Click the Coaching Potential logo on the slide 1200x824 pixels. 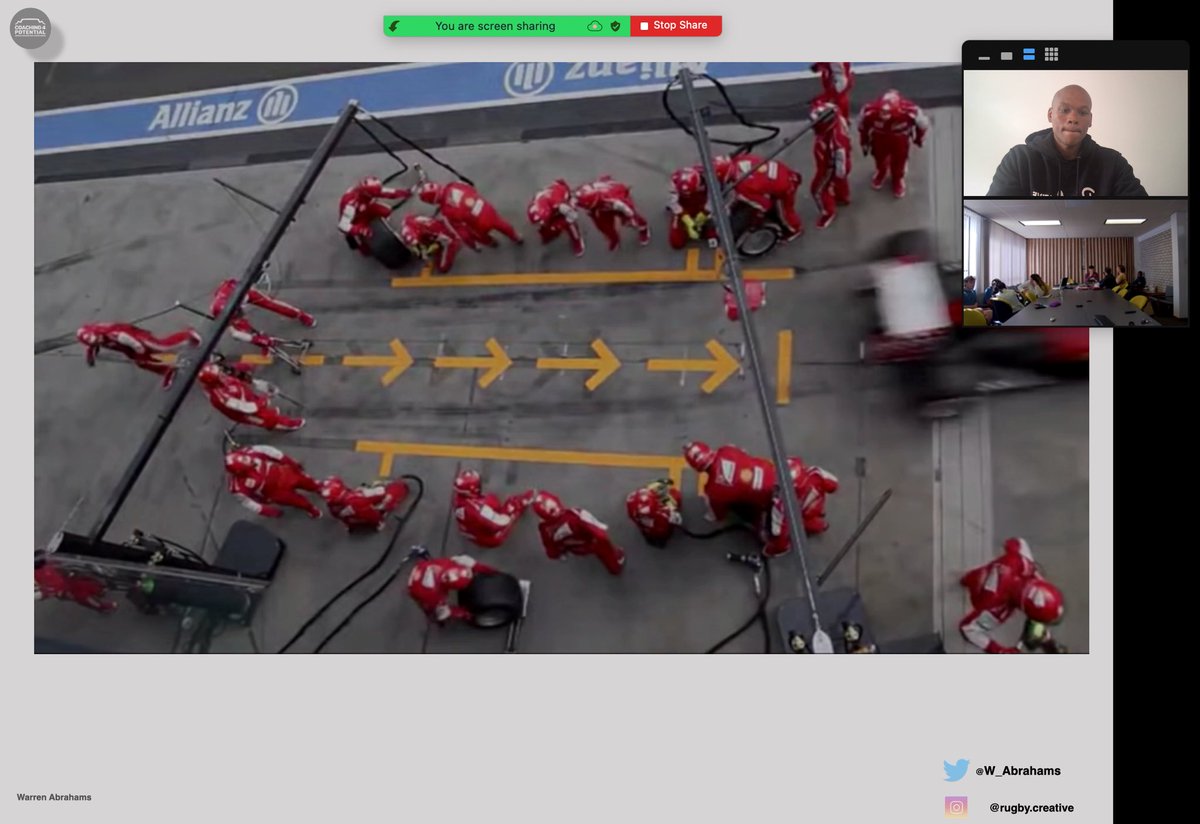30,28
